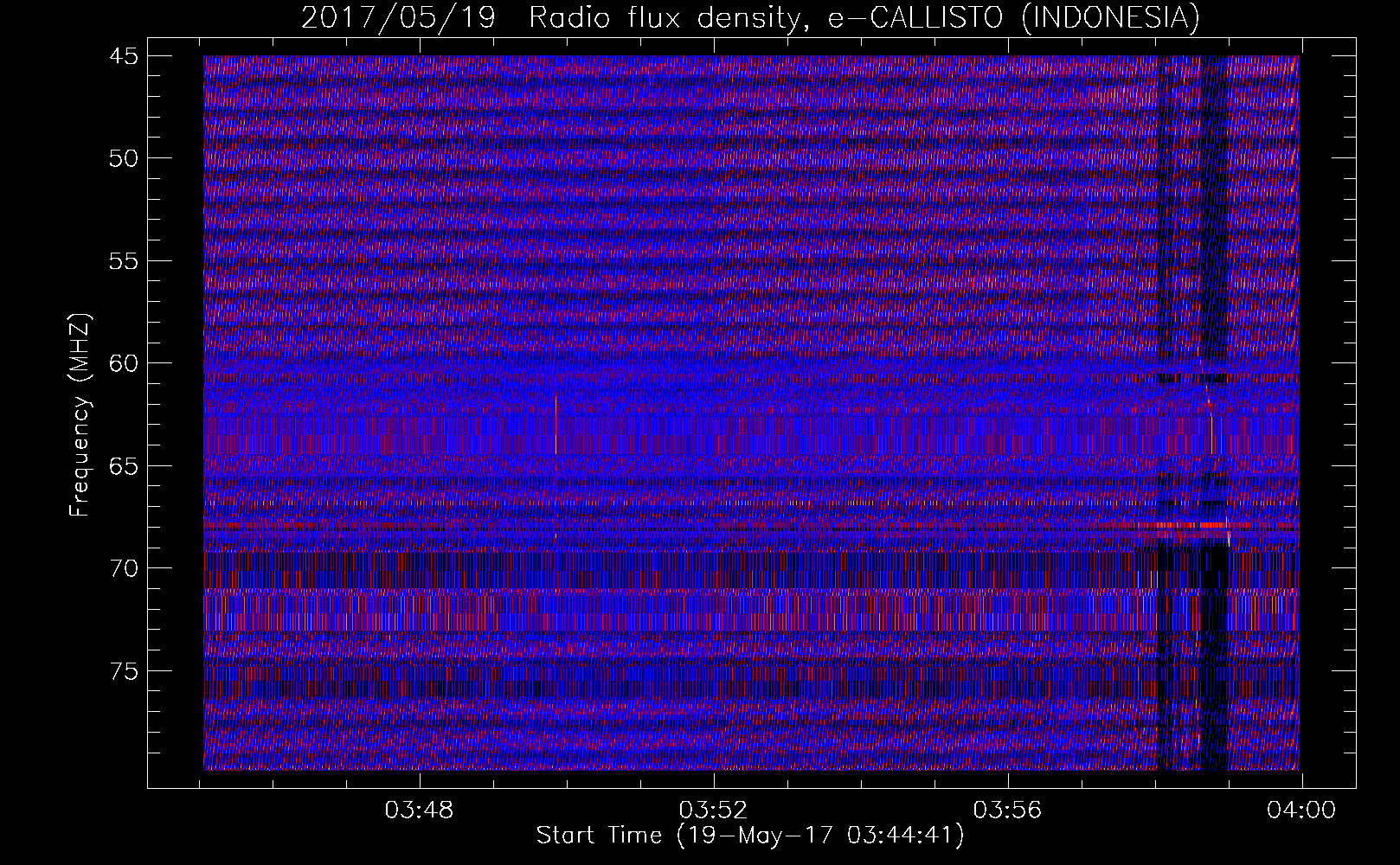Click the 03:52 time tick label

click(x=714, y=811)
